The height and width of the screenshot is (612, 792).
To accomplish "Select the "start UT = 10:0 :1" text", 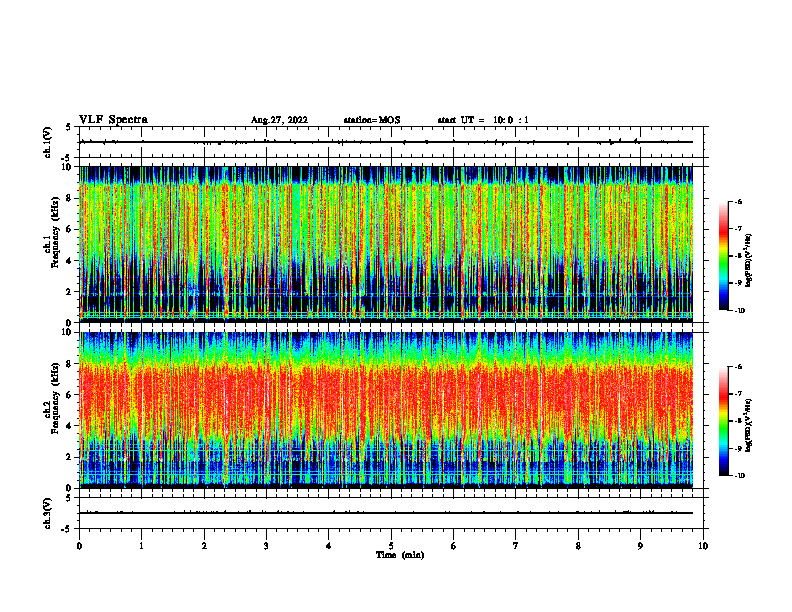I will 483,120.
